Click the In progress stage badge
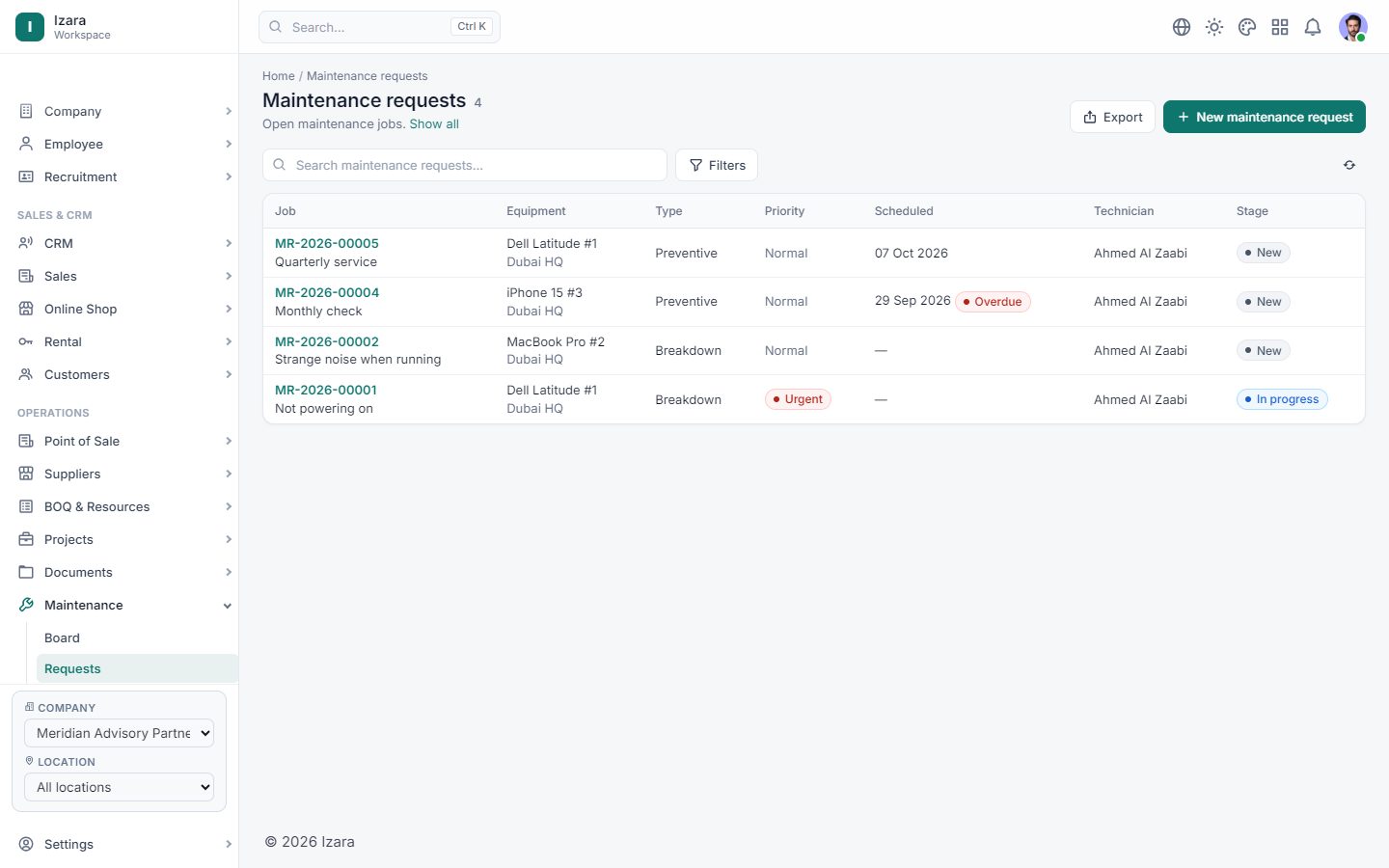This screenshot has width=1389, height=868. 1282,399
